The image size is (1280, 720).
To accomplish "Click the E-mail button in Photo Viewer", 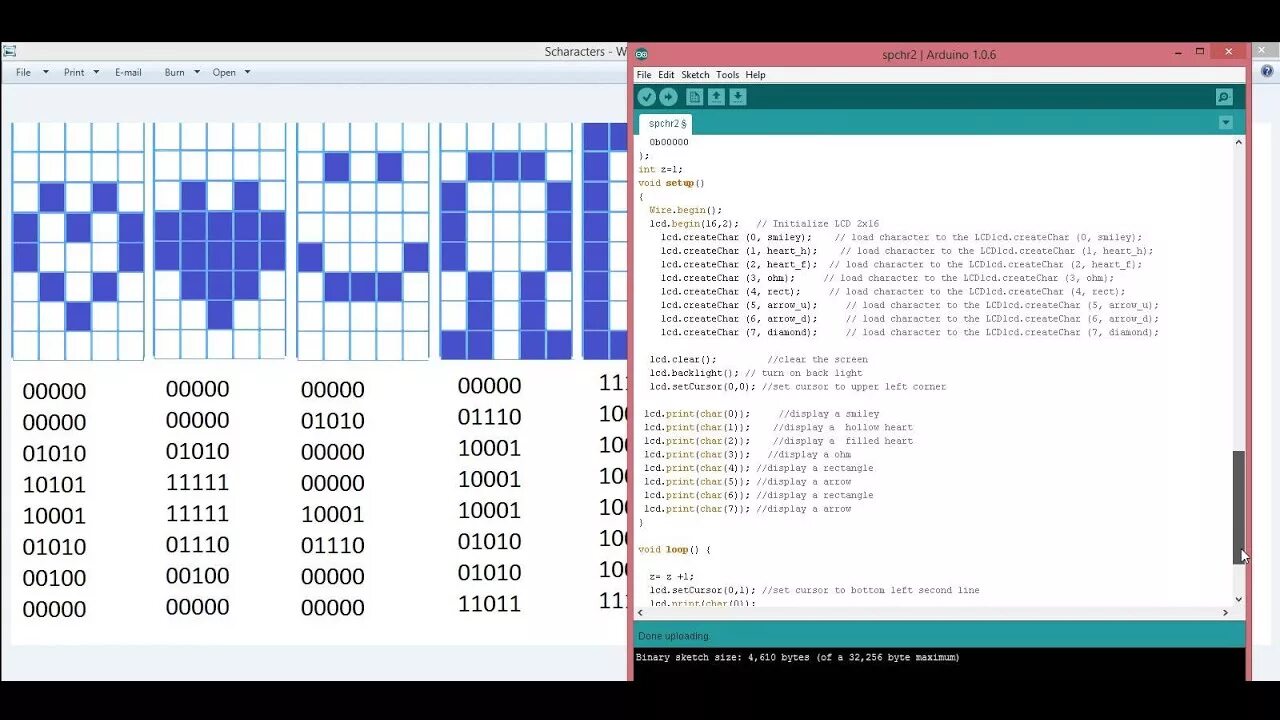I will (128, 72).
